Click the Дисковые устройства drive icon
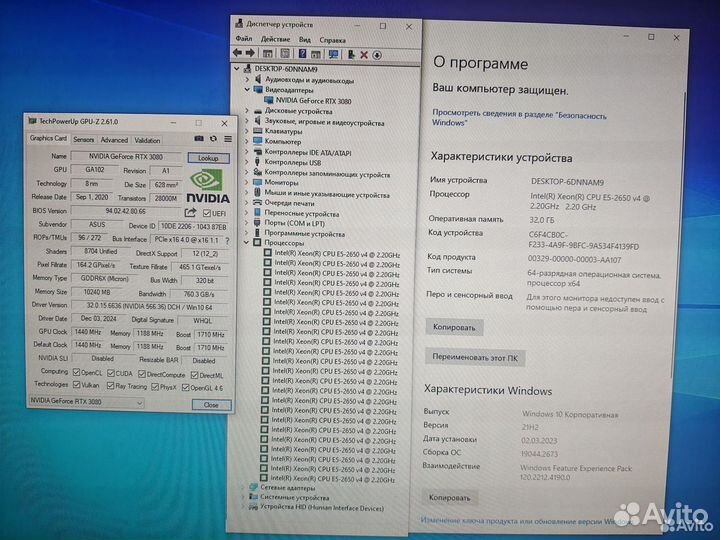Image resolution: width=720 pixels, height=540 pixels. click(258, 111)
